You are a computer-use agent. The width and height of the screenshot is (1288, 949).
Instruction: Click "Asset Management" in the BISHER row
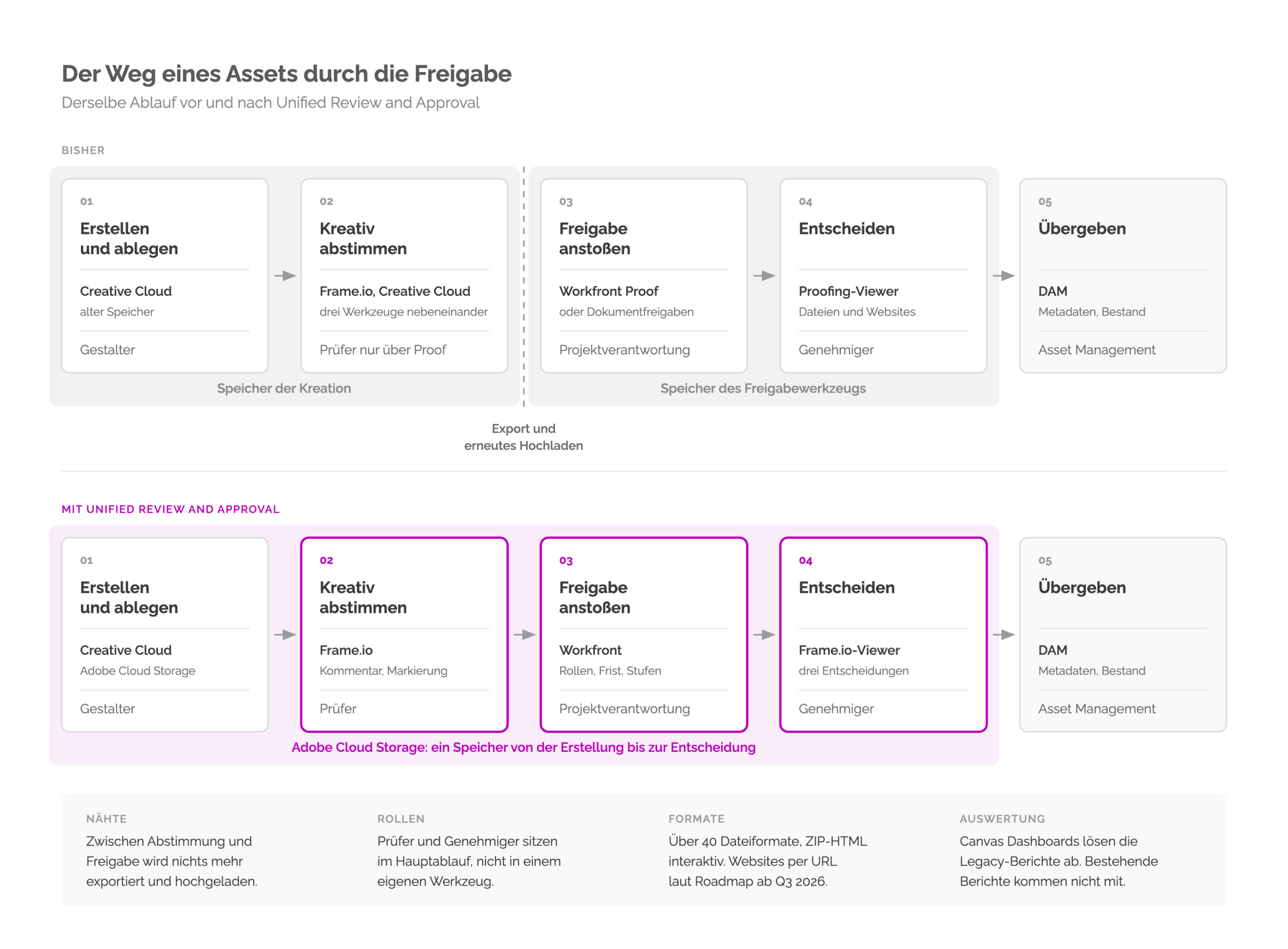1097,350
